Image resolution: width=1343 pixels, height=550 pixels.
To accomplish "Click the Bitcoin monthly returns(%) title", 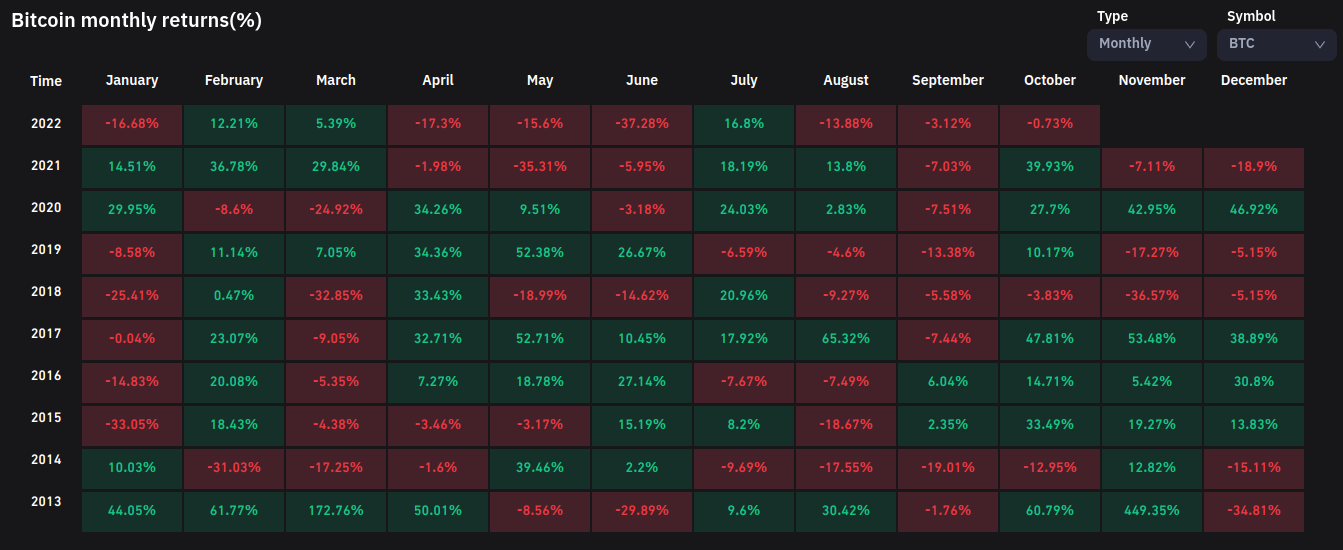I will coord(136,21).
